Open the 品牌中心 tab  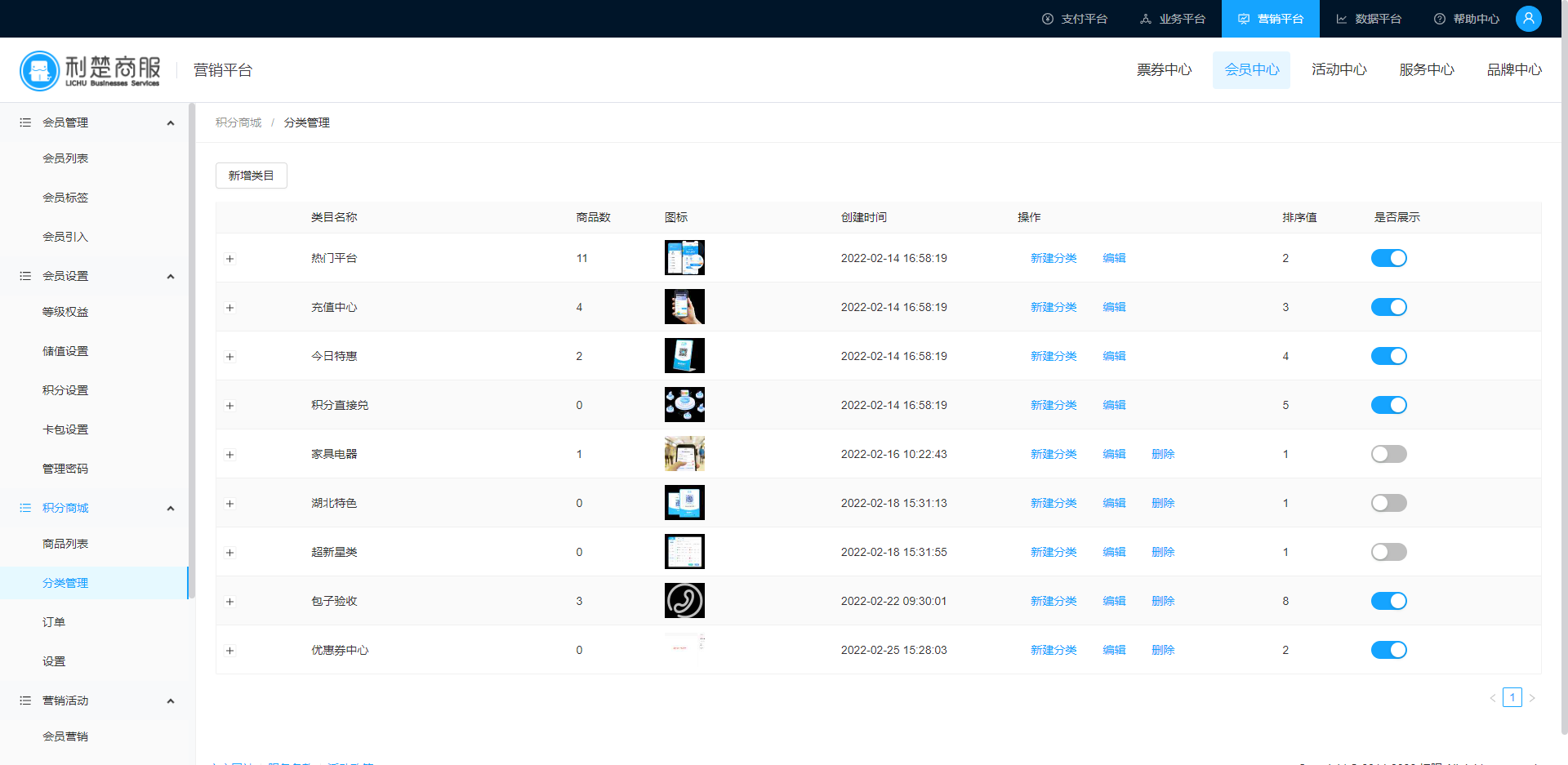1514,70
